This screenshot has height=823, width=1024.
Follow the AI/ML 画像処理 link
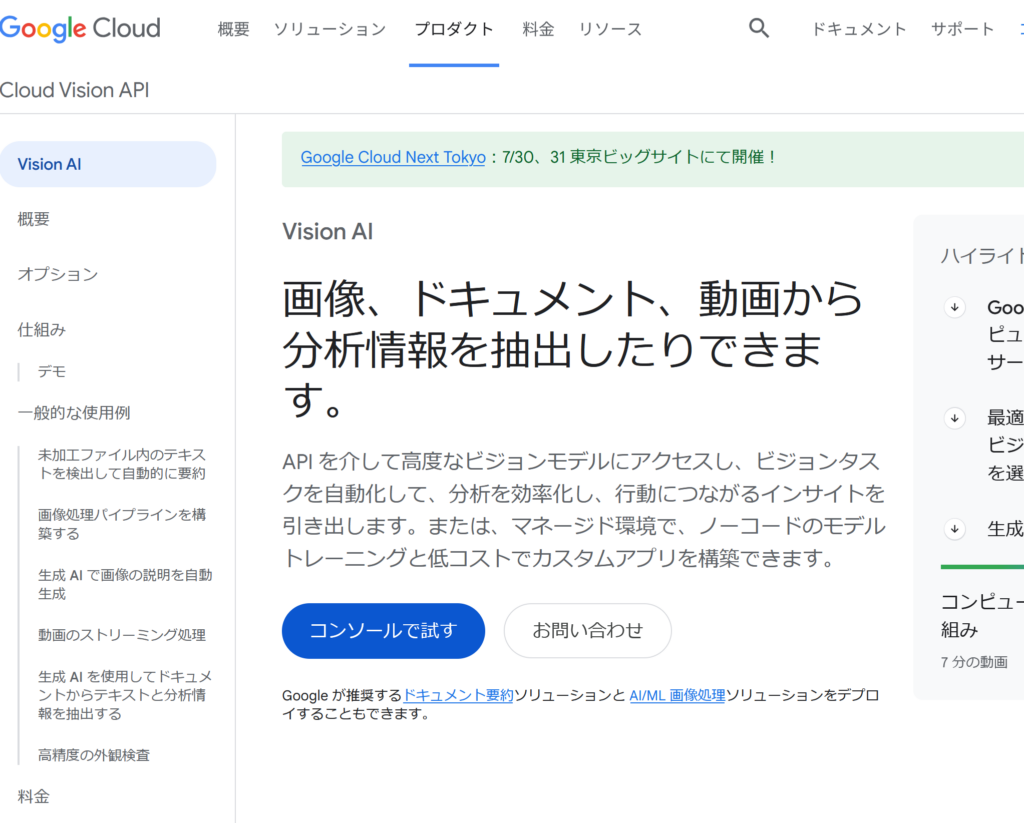677,695
